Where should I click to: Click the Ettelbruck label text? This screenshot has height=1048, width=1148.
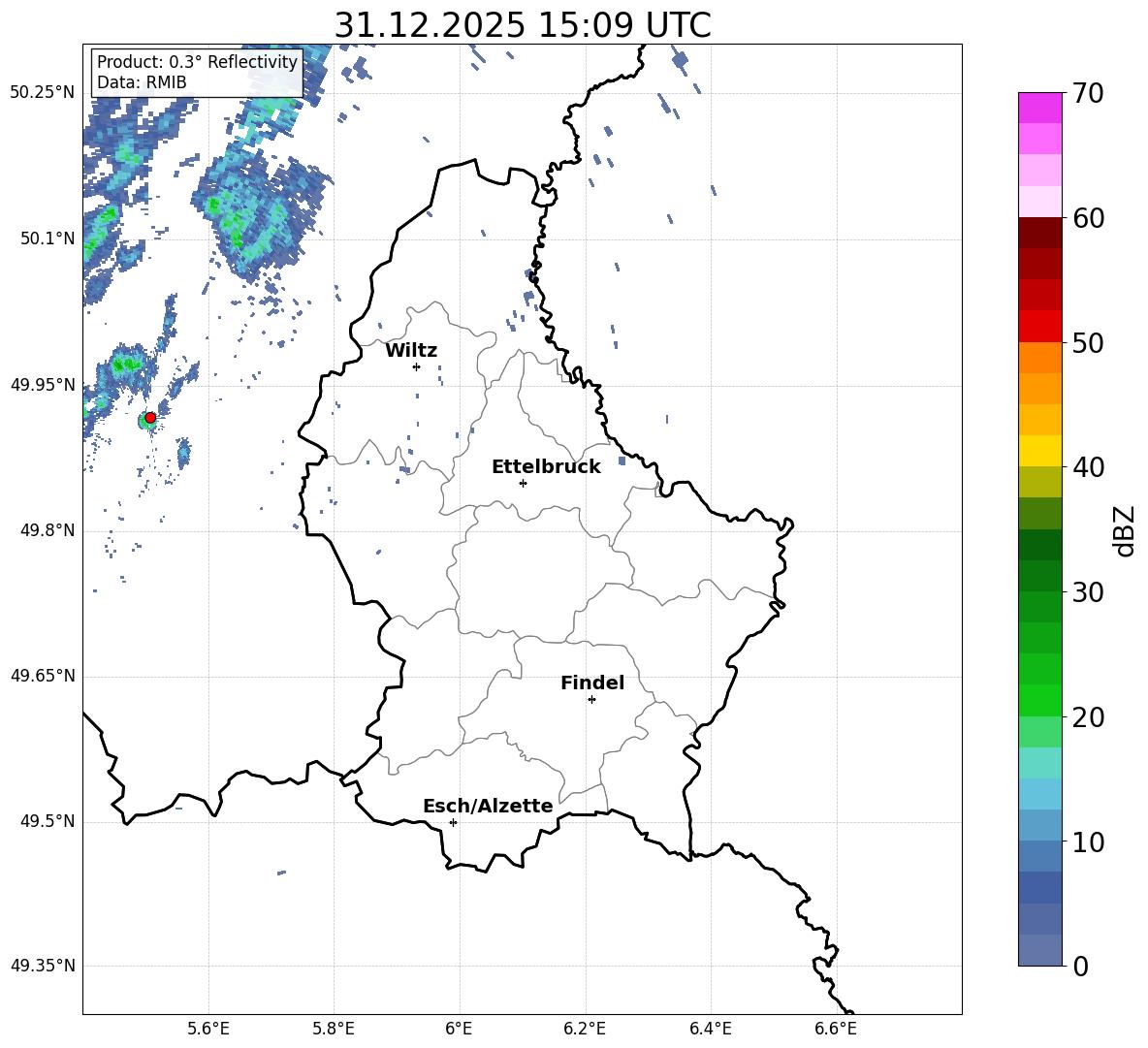coord(546,467)
